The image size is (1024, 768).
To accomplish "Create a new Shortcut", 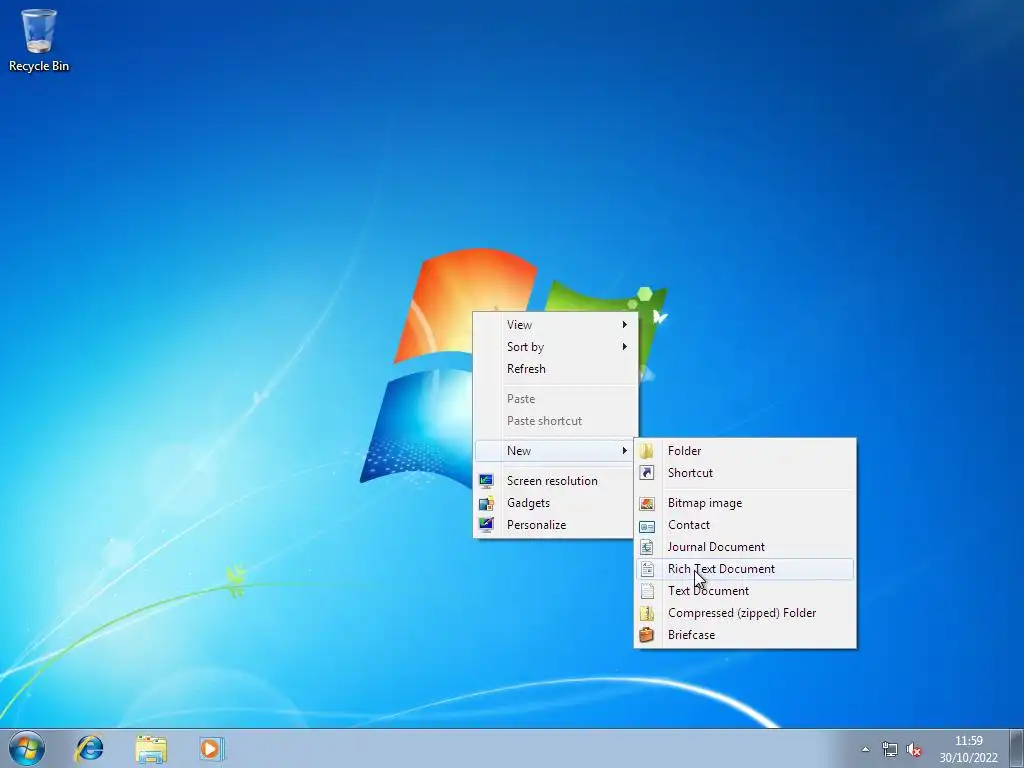I will click(744, 473).
